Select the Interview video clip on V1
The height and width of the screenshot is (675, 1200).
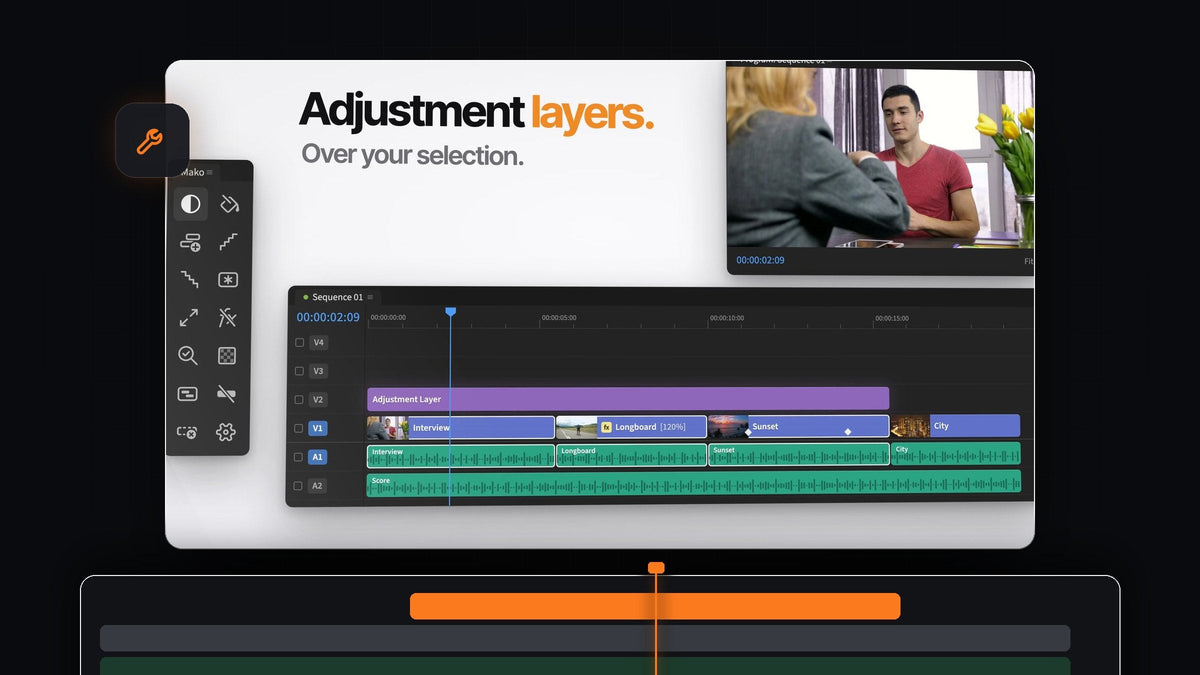(461, 427)
